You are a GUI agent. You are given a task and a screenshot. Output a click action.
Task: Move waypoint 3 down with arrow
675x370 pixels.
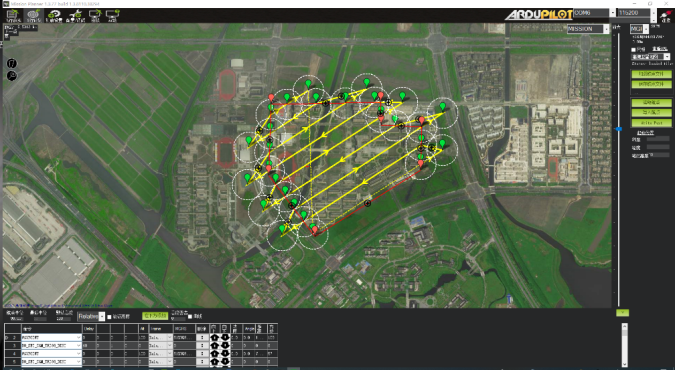point(225,345)
